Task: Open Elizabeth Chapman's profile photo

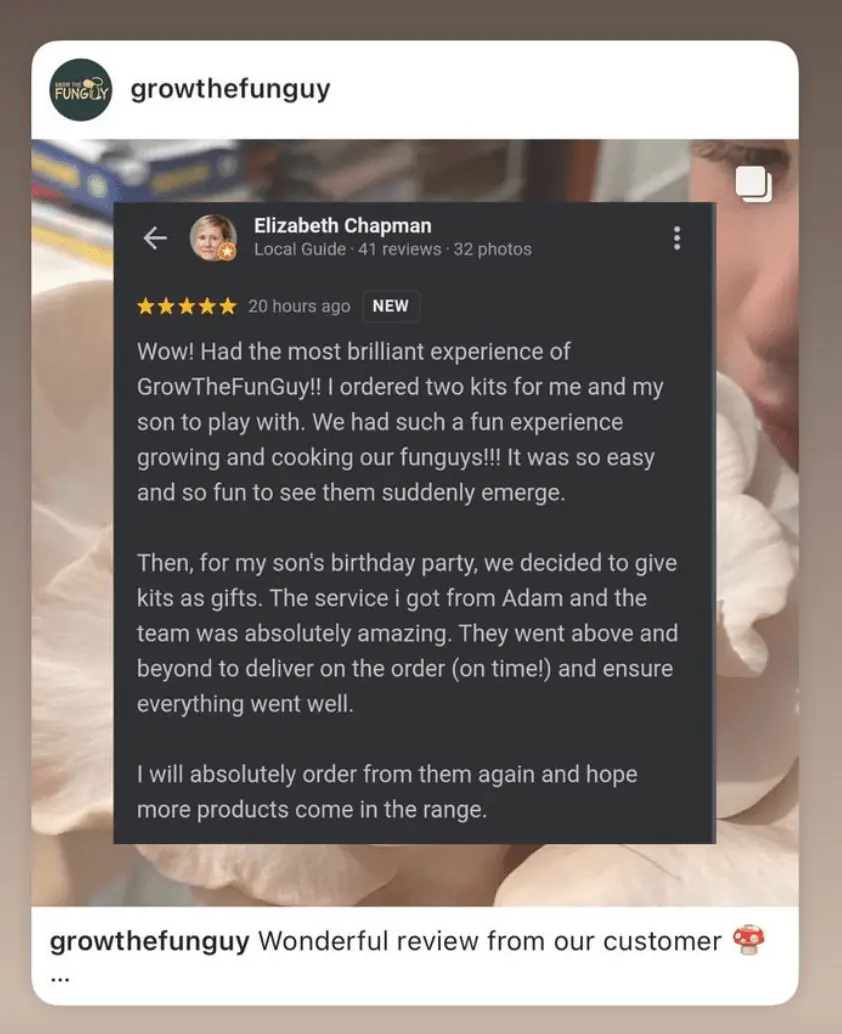Action: 213,237
